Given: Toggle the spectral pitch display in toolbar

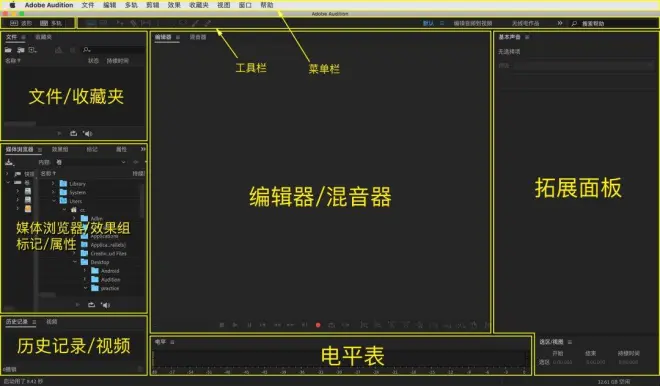Looking at the screenshot, I should point(103,23).
